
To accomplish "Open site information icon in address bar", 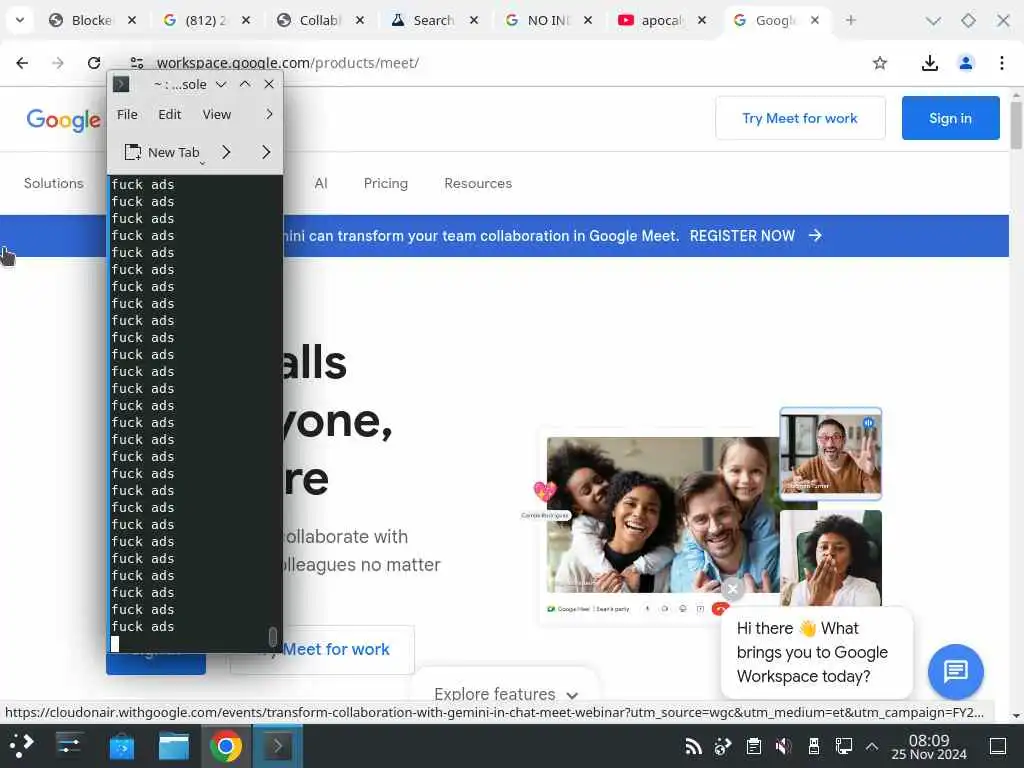I will (x=136, y=63).
